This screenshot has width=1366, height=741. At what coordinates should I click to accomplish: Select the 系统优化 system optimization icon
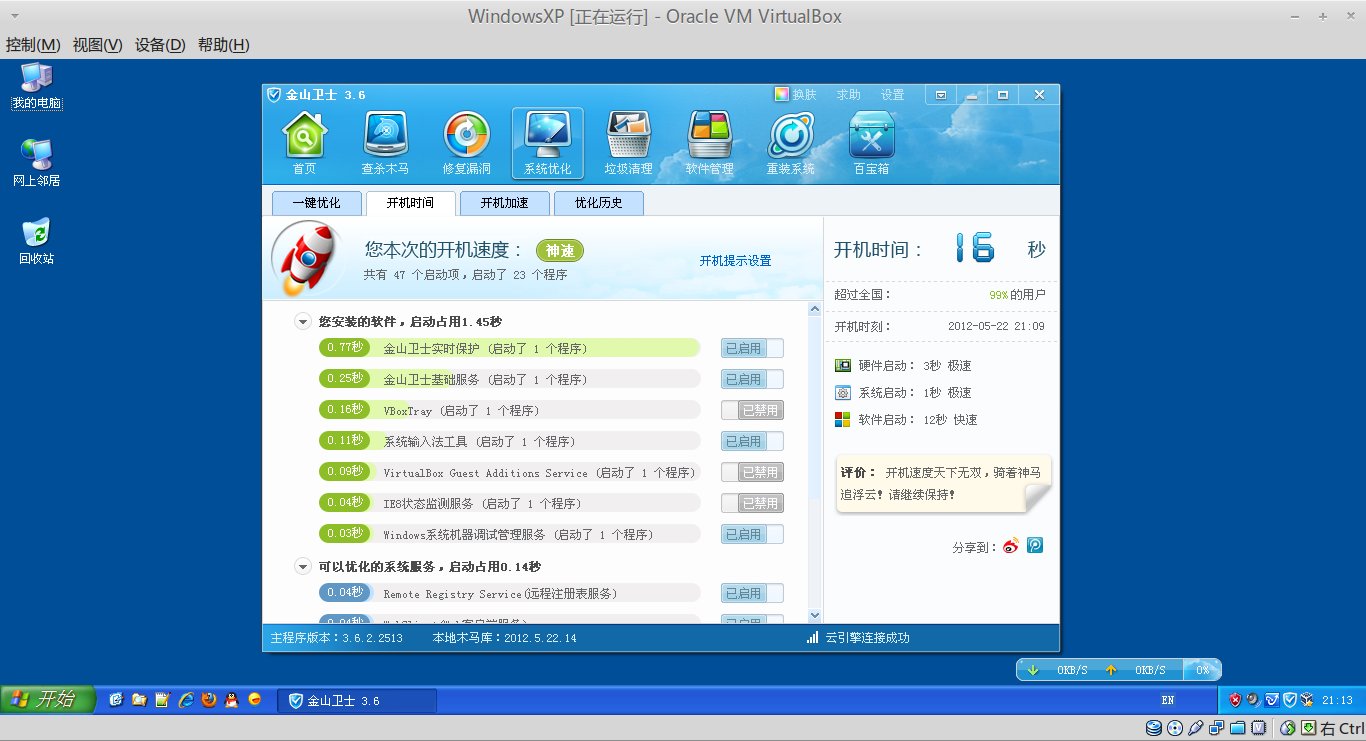pos(547,144)
